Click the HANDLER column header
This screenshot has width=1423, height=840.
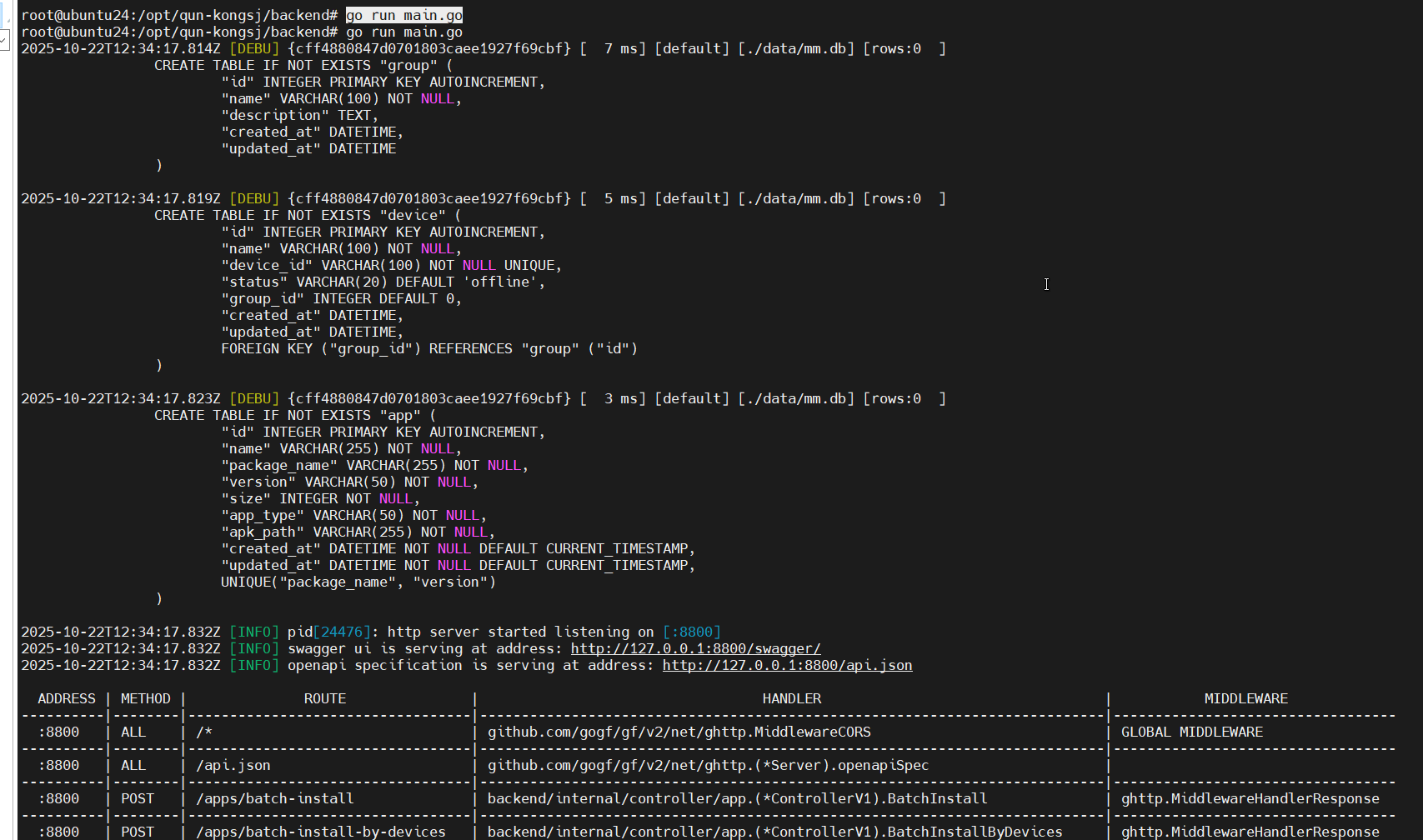point(791,698)
